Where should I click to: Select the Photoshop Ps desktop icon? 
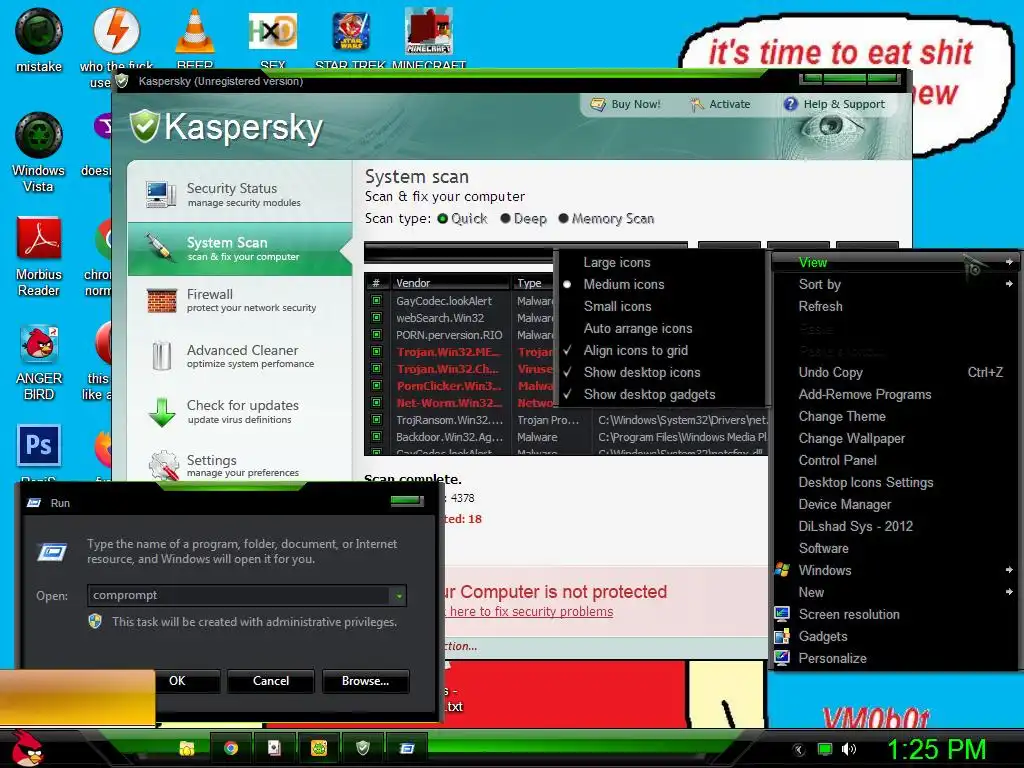click(39, 445)
